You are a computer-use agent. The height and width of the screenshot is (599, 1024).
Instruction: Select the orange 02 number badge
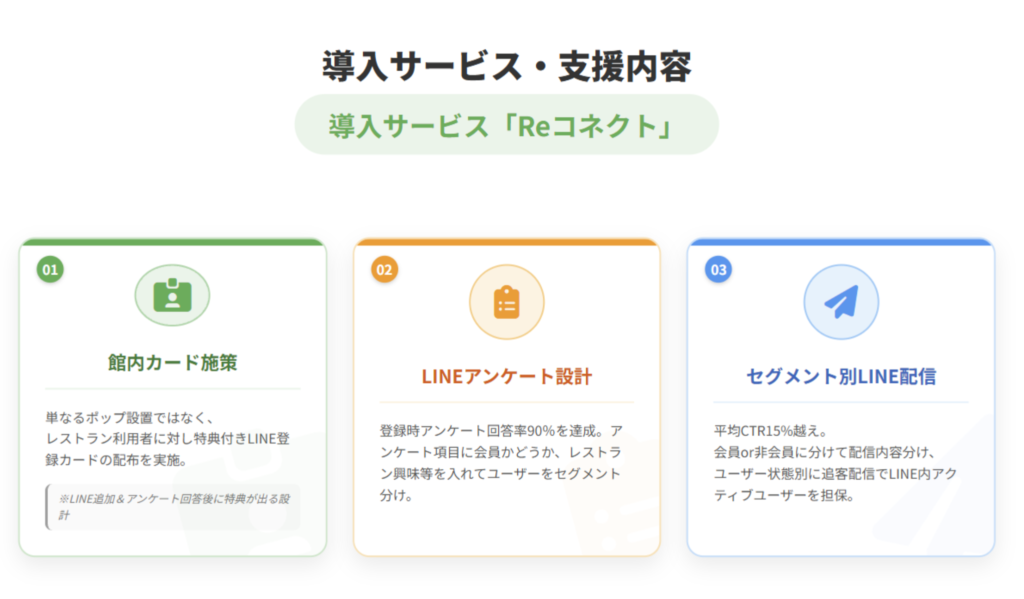[384, 269]
